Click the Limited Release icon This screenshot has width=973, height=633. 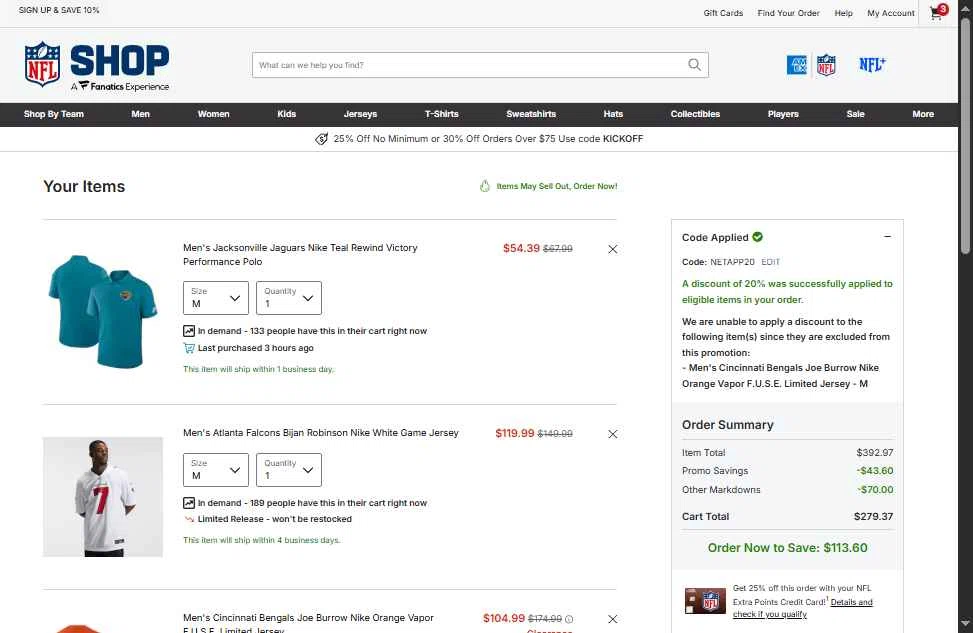(189, 519)
